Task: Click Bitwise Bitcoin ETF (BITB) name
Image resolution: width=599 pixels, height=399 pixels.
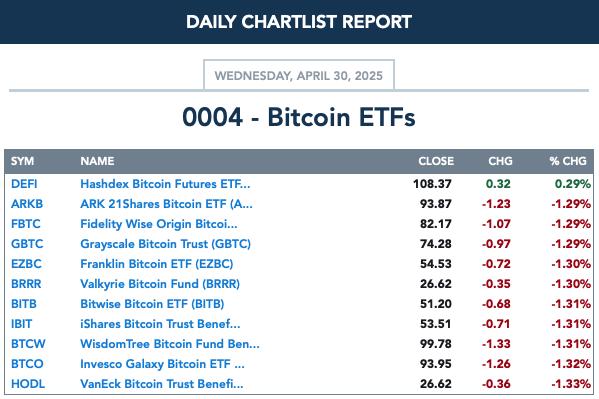Action: coord(152,303)
